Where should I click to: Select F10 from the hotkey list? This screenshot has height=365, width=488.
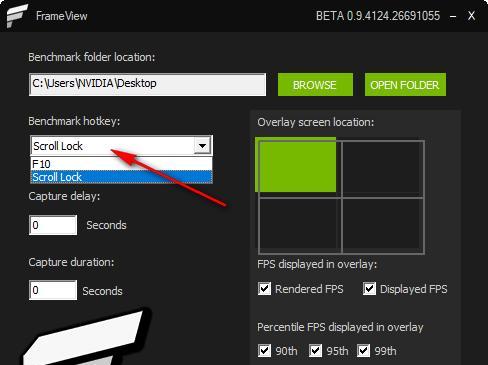tap(121, 164)
